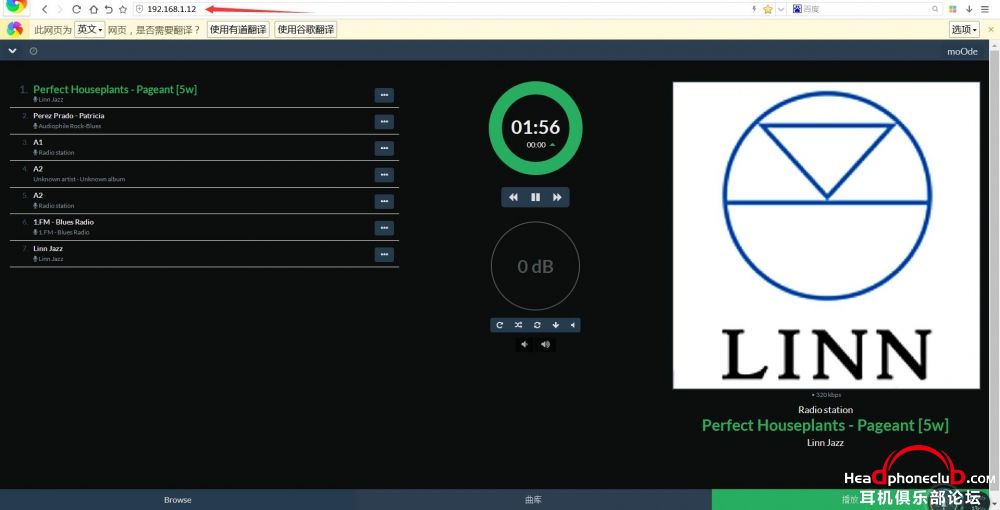Click the search magnifier icon

point(935,9)
